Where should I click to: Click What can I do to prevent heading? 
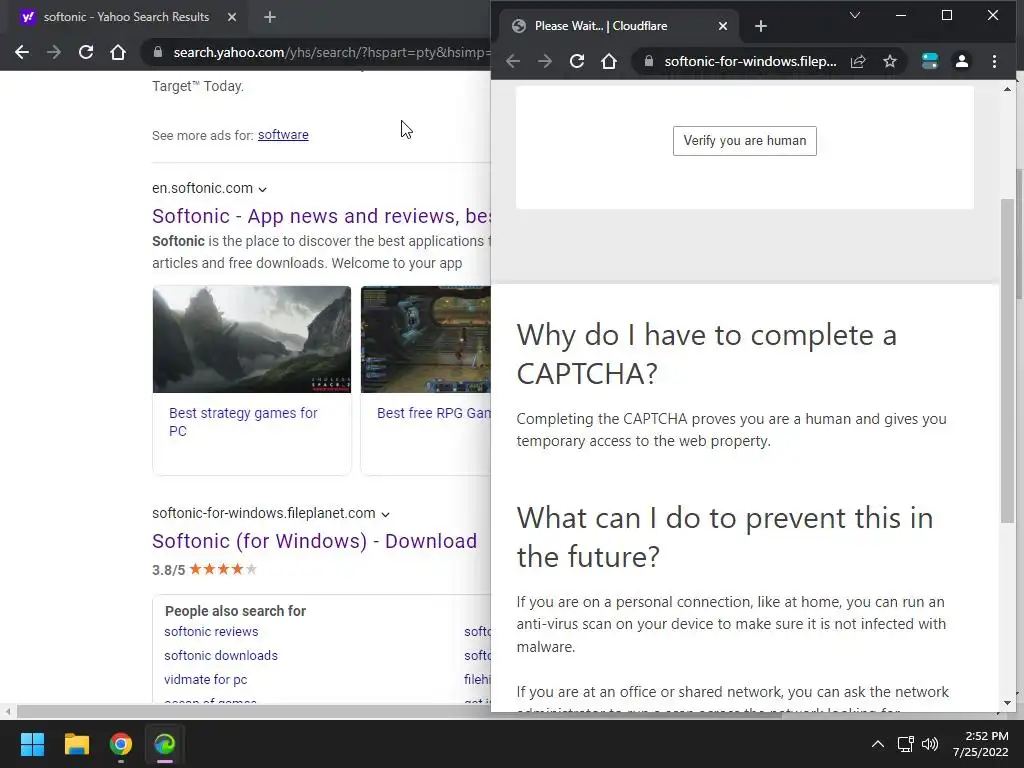pyautogui.click(x=725, y=537)
